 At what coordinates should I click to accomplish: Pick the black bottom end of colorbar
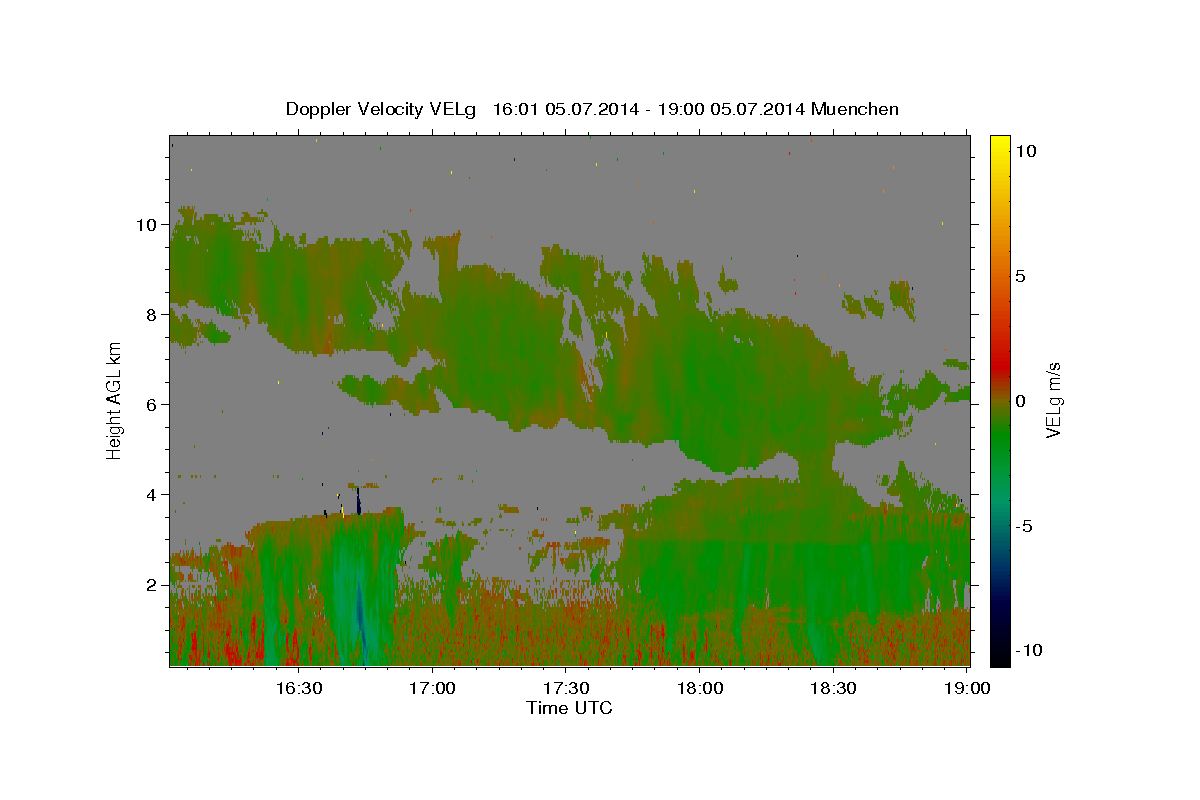[x=999, y=655]
